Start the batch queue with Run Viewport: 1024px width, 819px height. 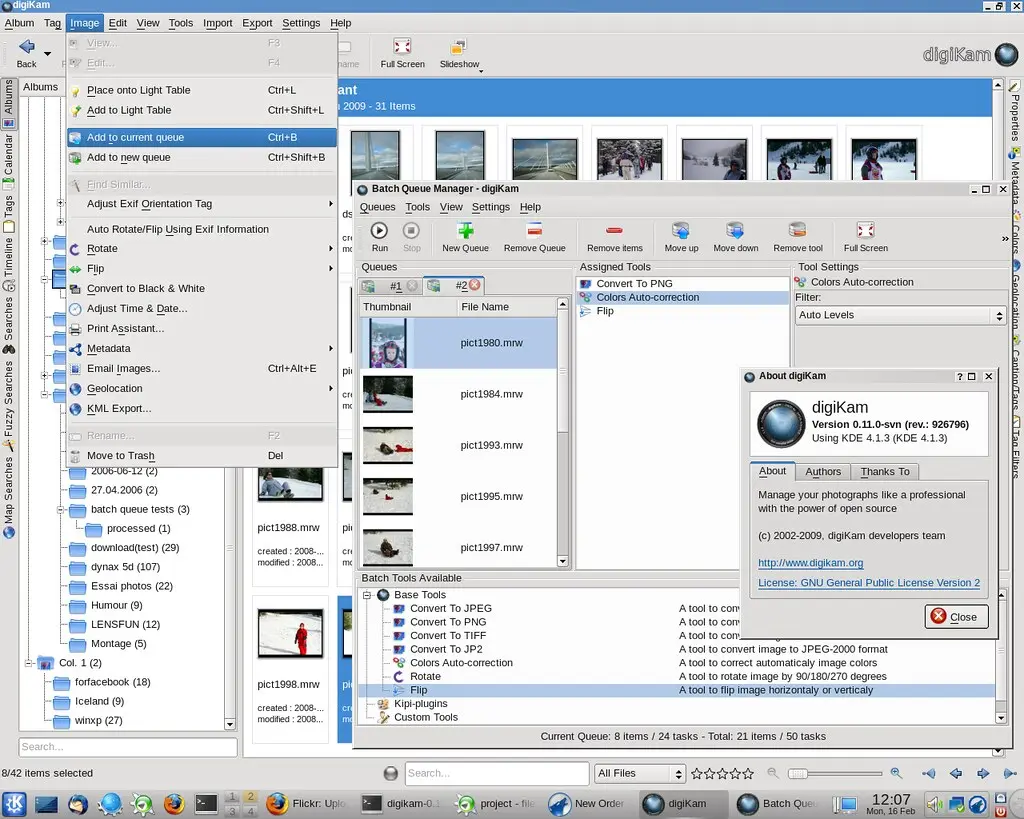coord(379,236)
